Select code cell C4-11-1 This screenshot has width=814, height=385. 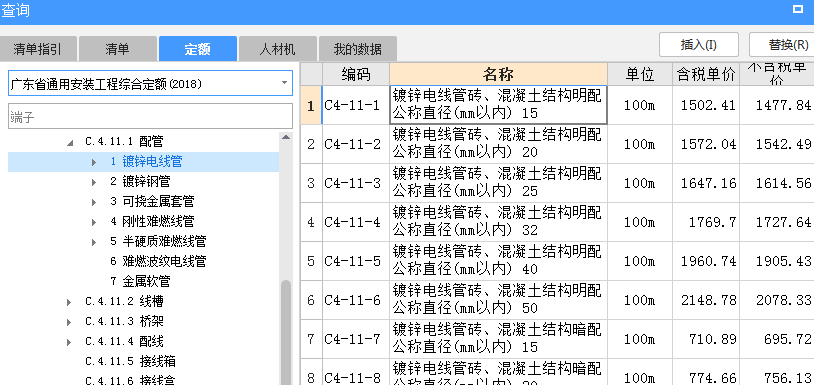[x=356, y=105]
